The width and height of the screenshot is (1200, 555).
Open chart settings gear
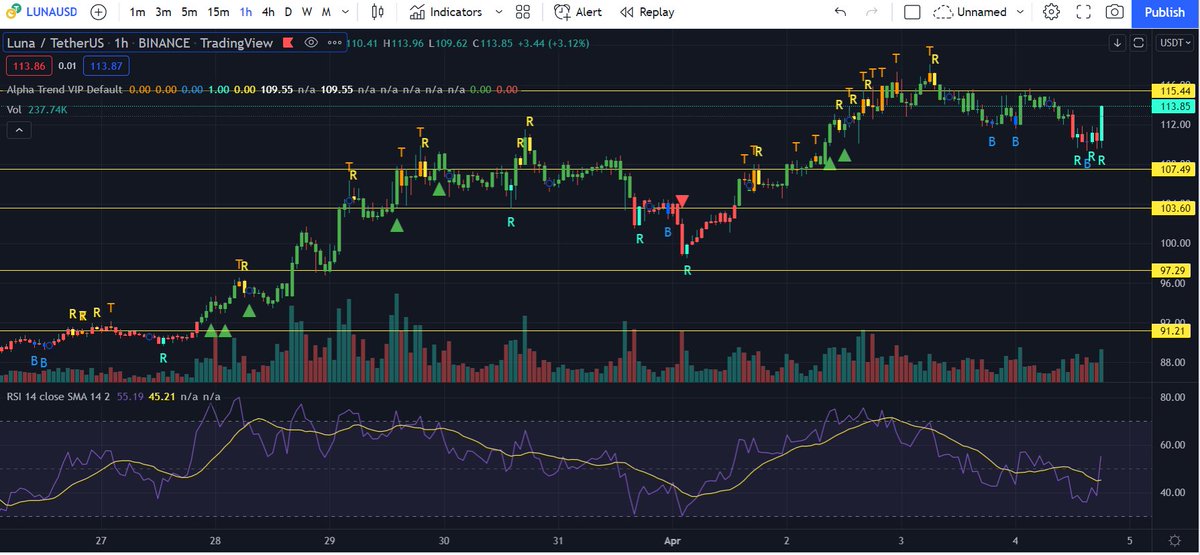tap(1051, 12)
